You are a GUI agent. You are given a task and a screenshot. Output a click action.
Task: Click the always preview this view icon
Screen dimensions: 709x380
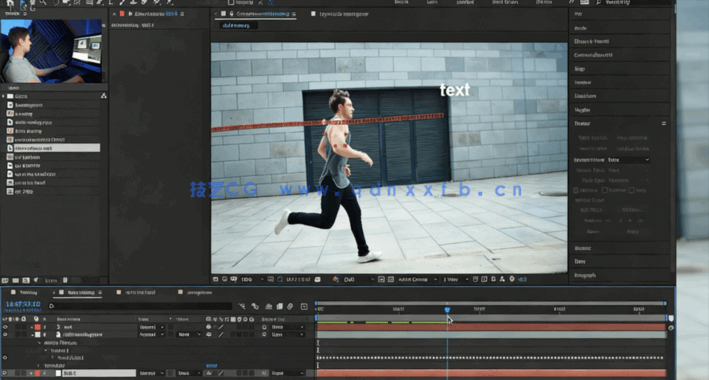click(x=216, y=280)
